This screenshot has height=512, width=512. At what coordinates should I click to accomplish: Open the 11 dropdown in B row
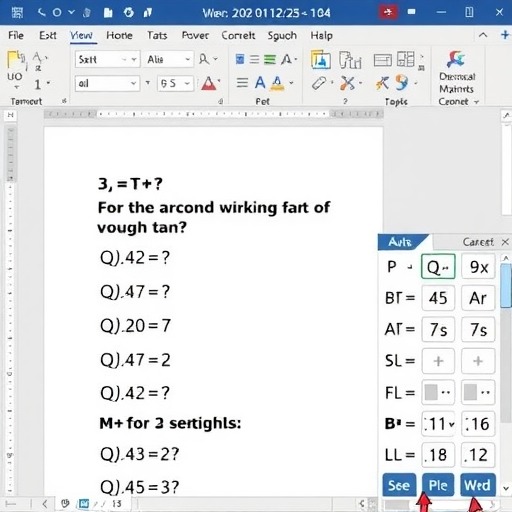438,424
